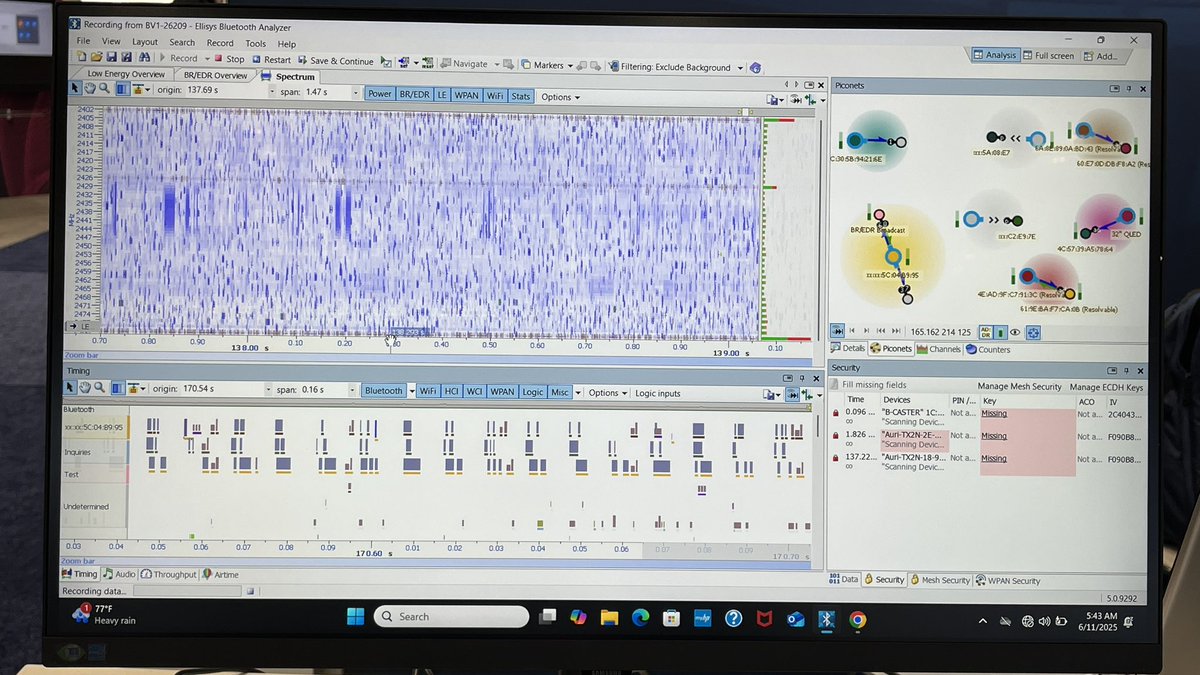Select the hand pan tool in Timing toolbar

pos(87,388)
